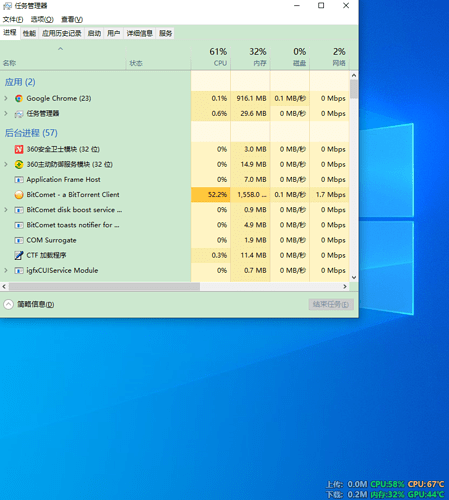The image size is (449, 500).
Task: Open the 文件 menu
Action: tap(13, 19)
